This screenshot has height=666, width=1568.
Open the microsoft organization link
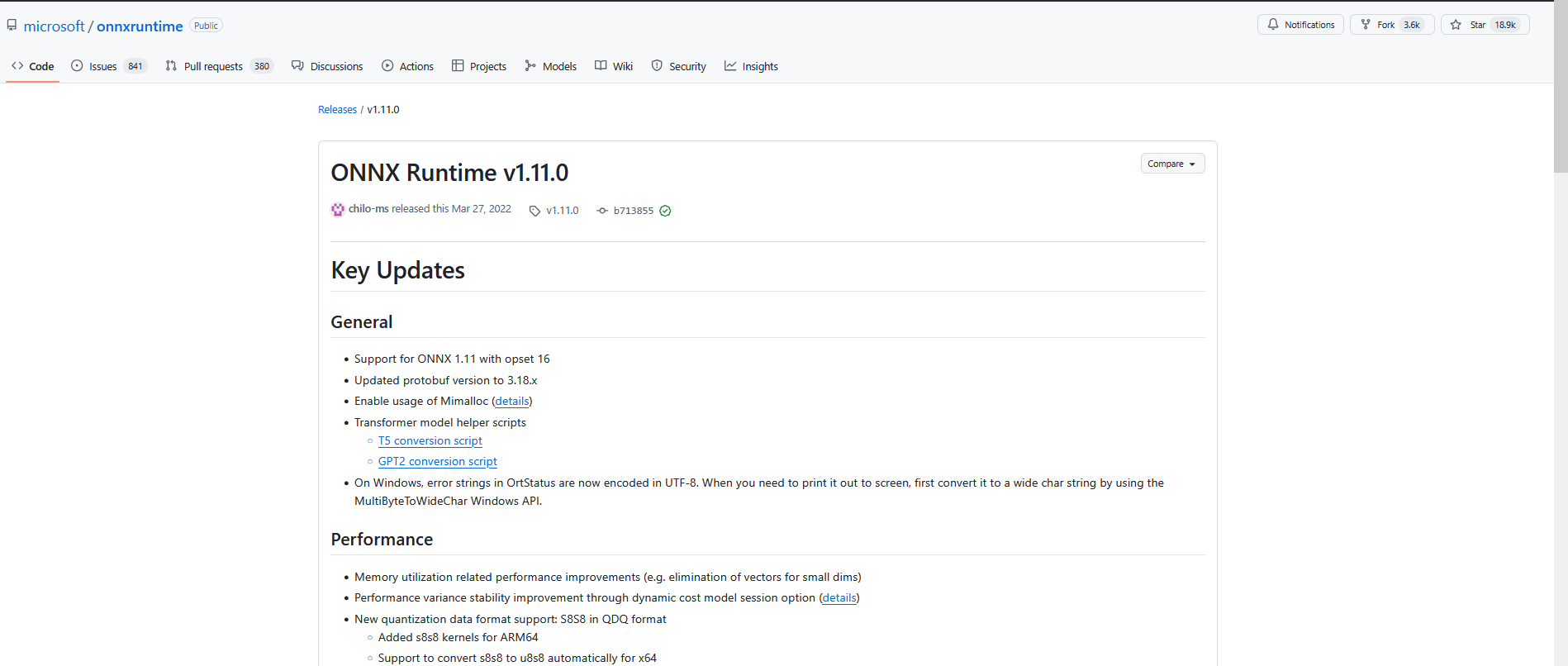54,26
